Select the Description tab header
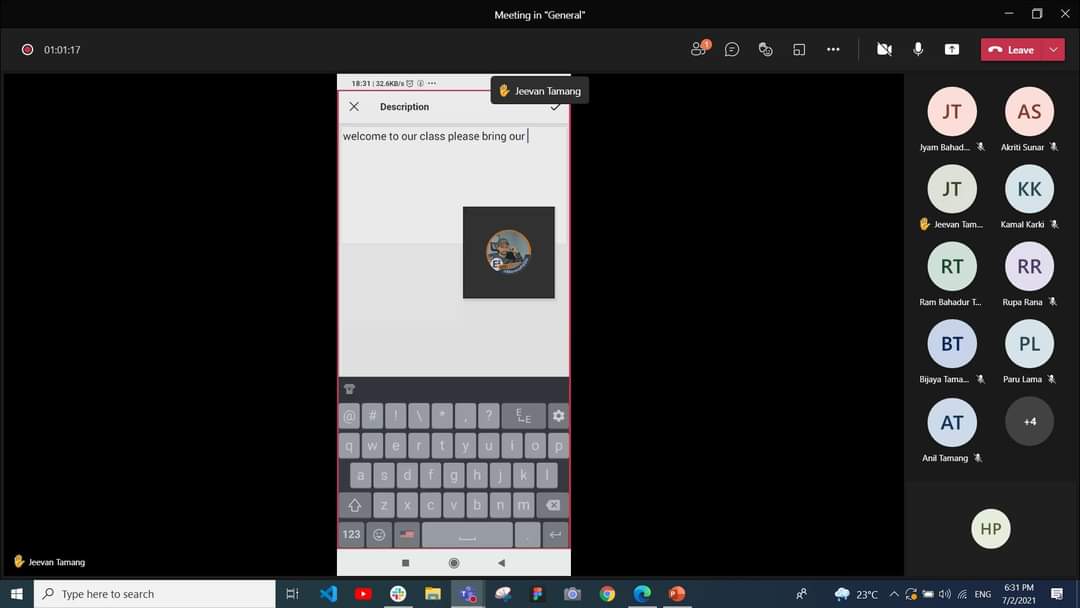1080x608 pixels. click(x=404, y=106)
